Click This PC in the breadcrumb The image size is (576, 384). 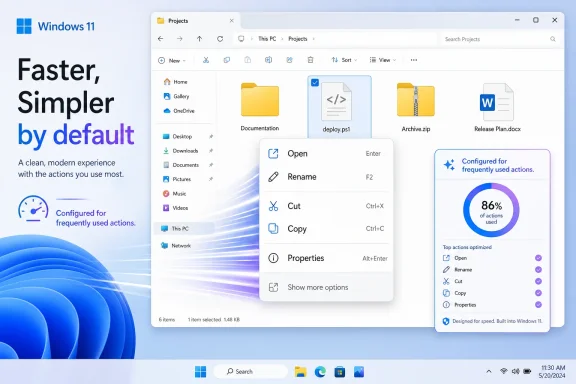(x=267, y=39)
